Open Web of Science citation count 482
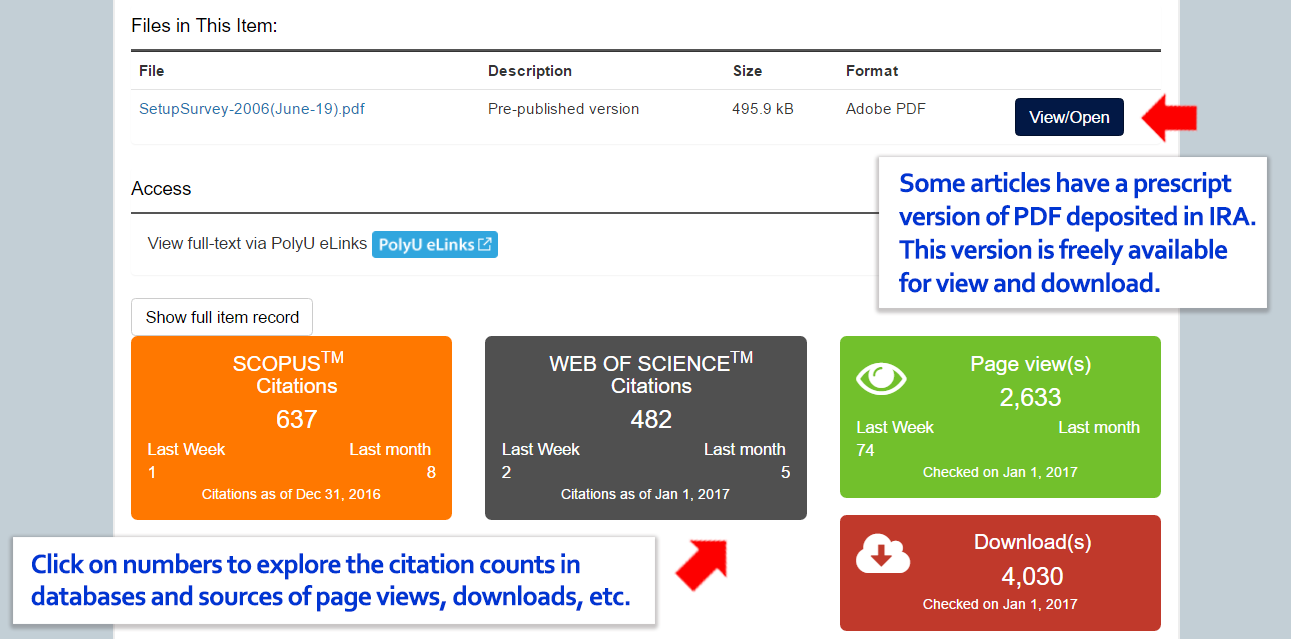 pyautogui.click(x=651, y=419)
